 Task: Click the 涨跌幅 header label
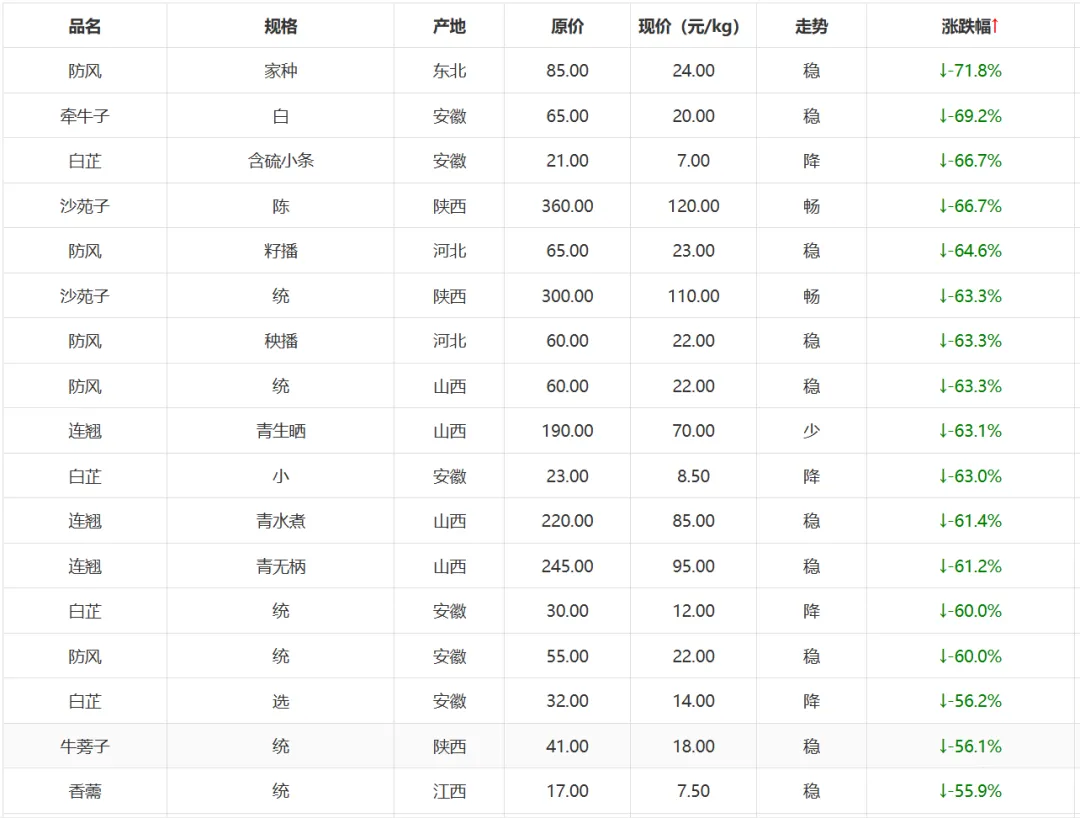pos(966,26)
